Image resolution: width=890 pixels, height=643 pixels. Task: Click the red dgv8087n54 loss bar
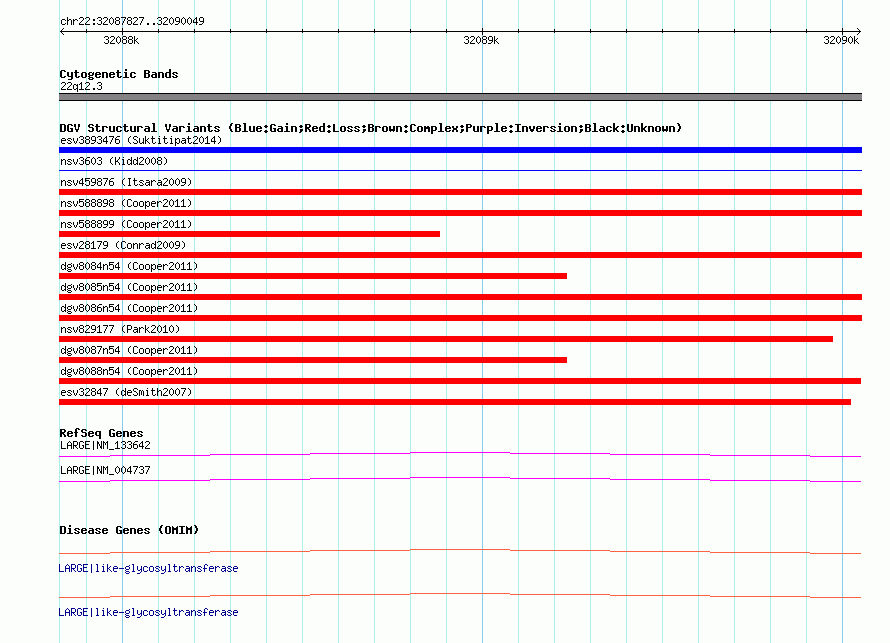[313, 360]
